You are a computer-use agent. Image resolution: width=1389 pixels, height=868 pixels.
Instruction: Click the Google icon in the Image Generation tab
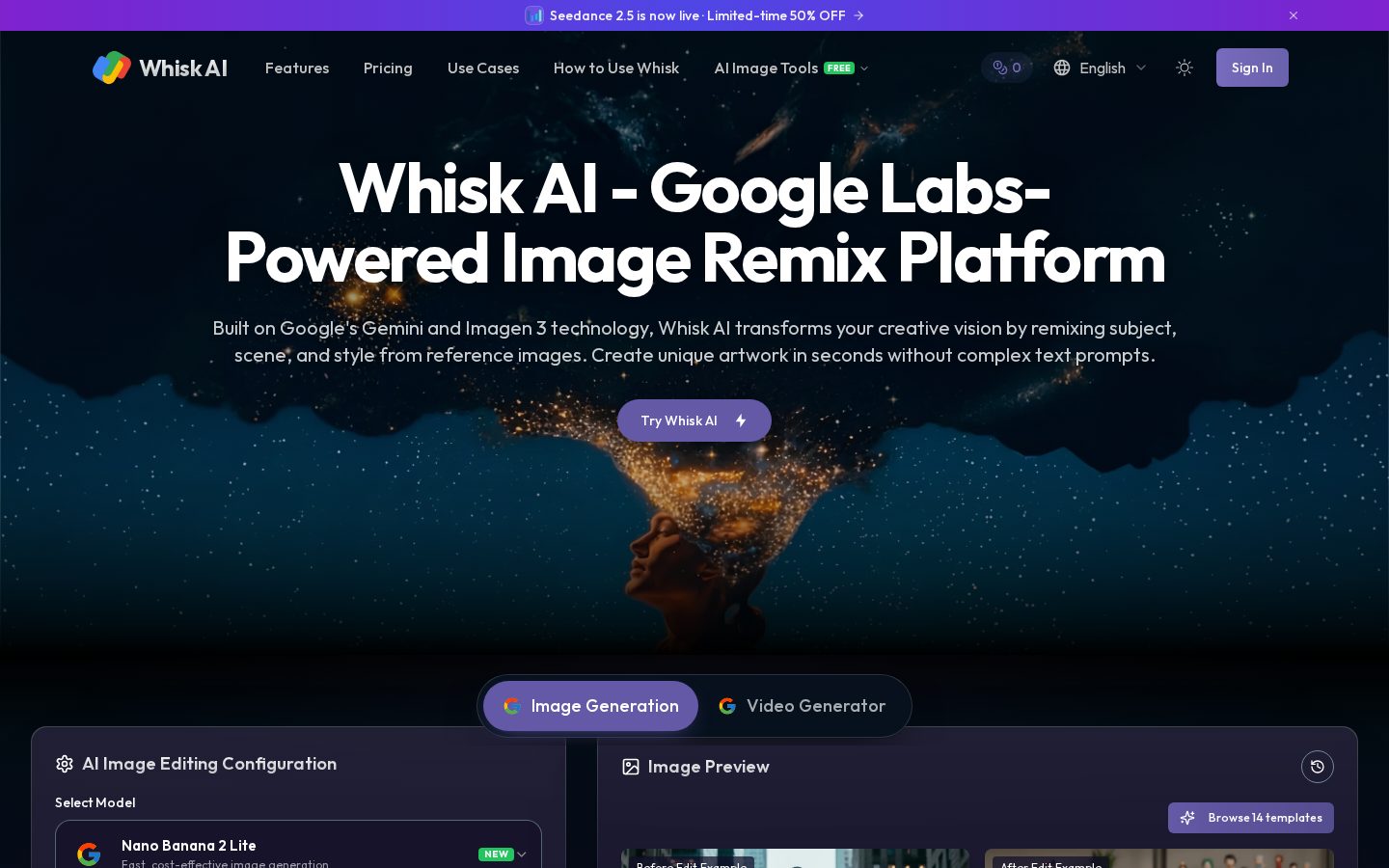[x=512, y=706]
